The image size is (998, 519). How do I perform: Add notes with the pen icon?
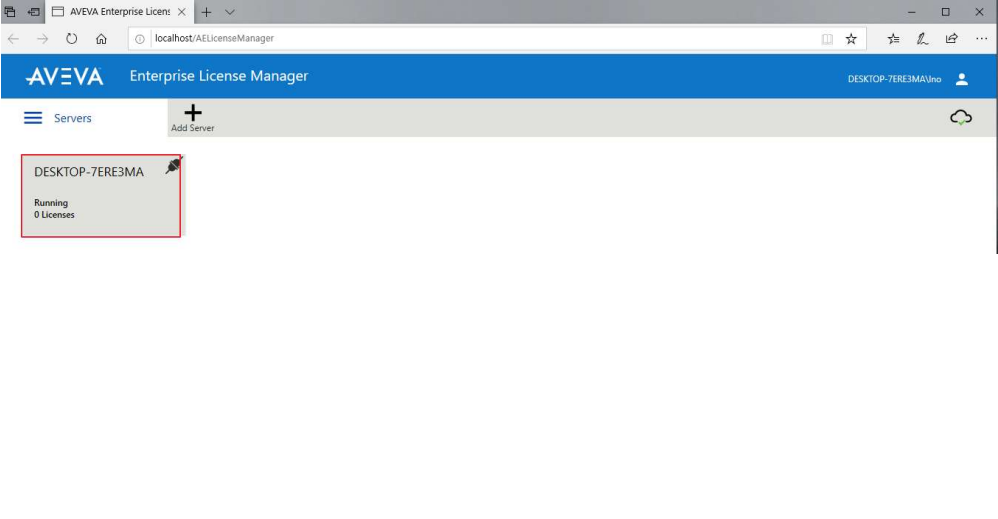point(922,39)
